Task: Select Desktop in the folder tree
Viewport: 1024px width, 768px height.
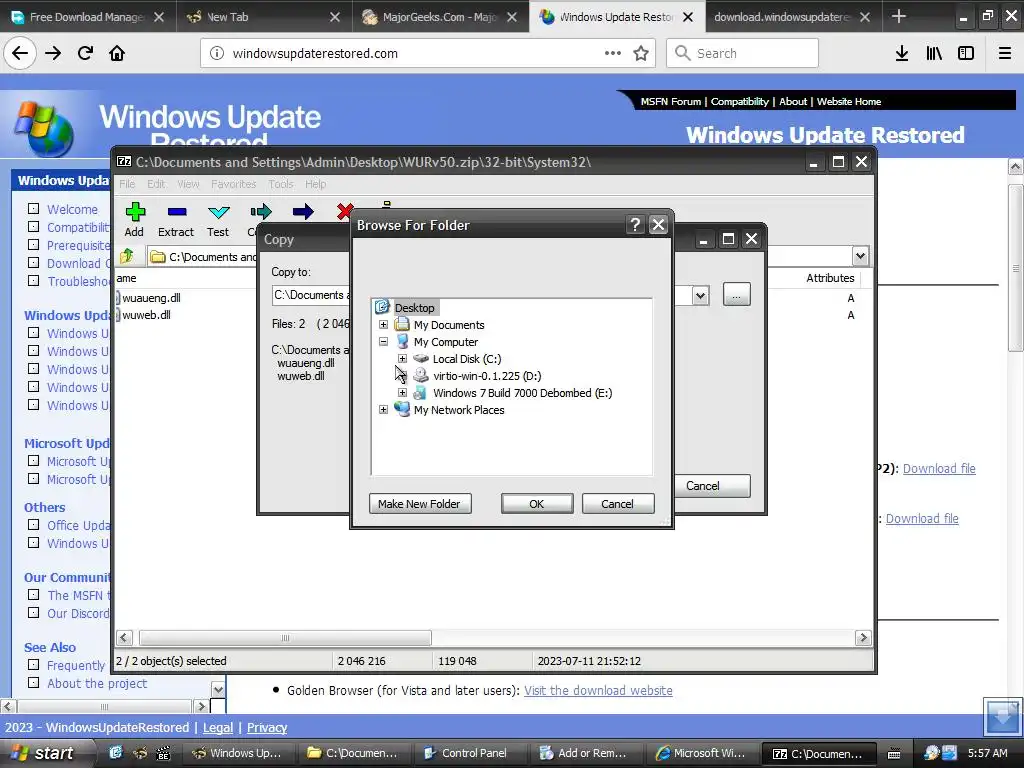Action: [x=414, y=308]
